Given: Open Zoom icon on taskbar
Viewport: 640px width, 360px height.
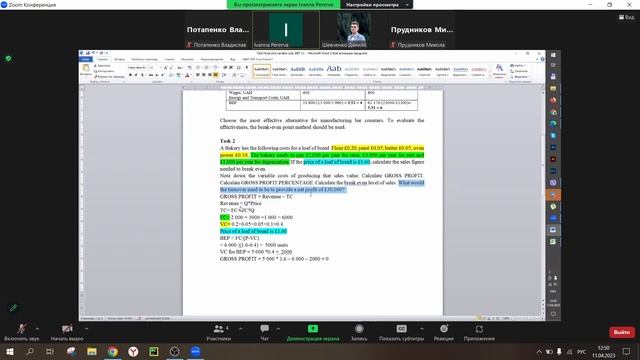Looking at the screenshot, I should (196, 351).
